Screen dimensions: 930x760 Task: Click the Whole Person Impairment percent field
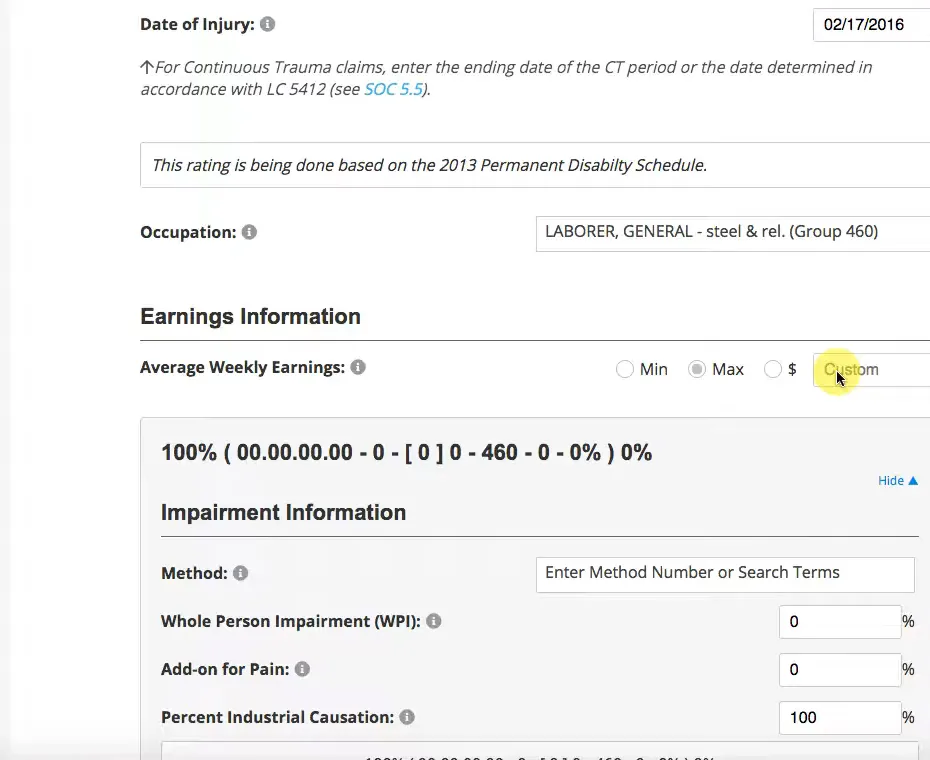(840, 622)
